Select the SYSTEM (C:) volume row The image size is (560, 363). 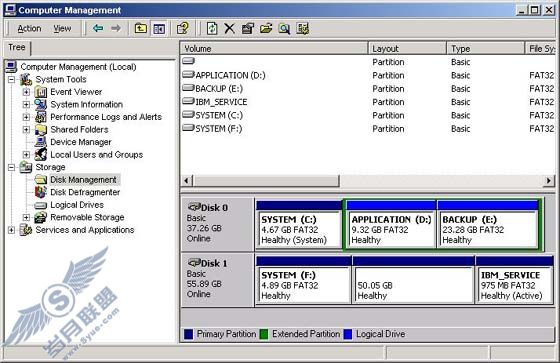[x=368, y=115]
